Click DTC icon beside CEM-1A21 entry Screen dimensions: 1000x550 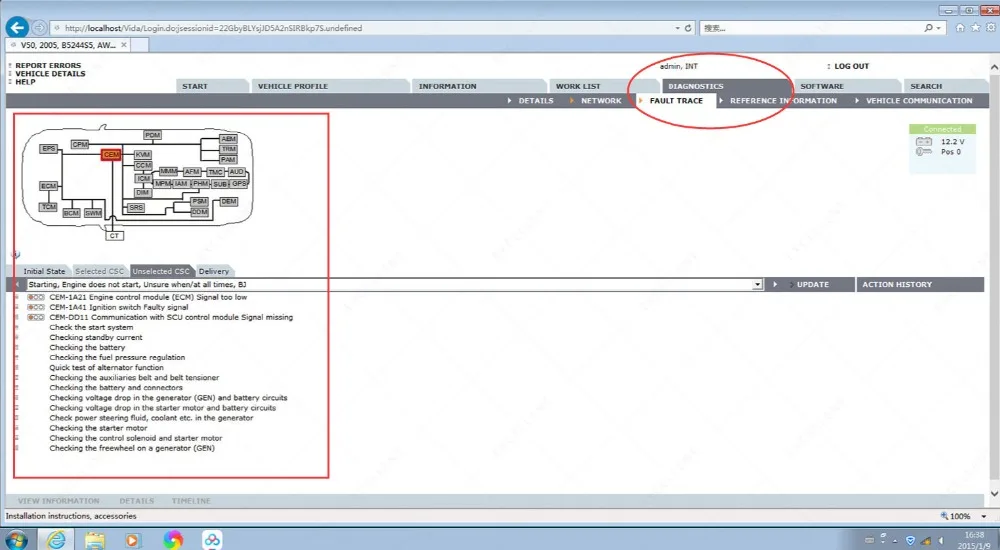[x=36, y=297]
